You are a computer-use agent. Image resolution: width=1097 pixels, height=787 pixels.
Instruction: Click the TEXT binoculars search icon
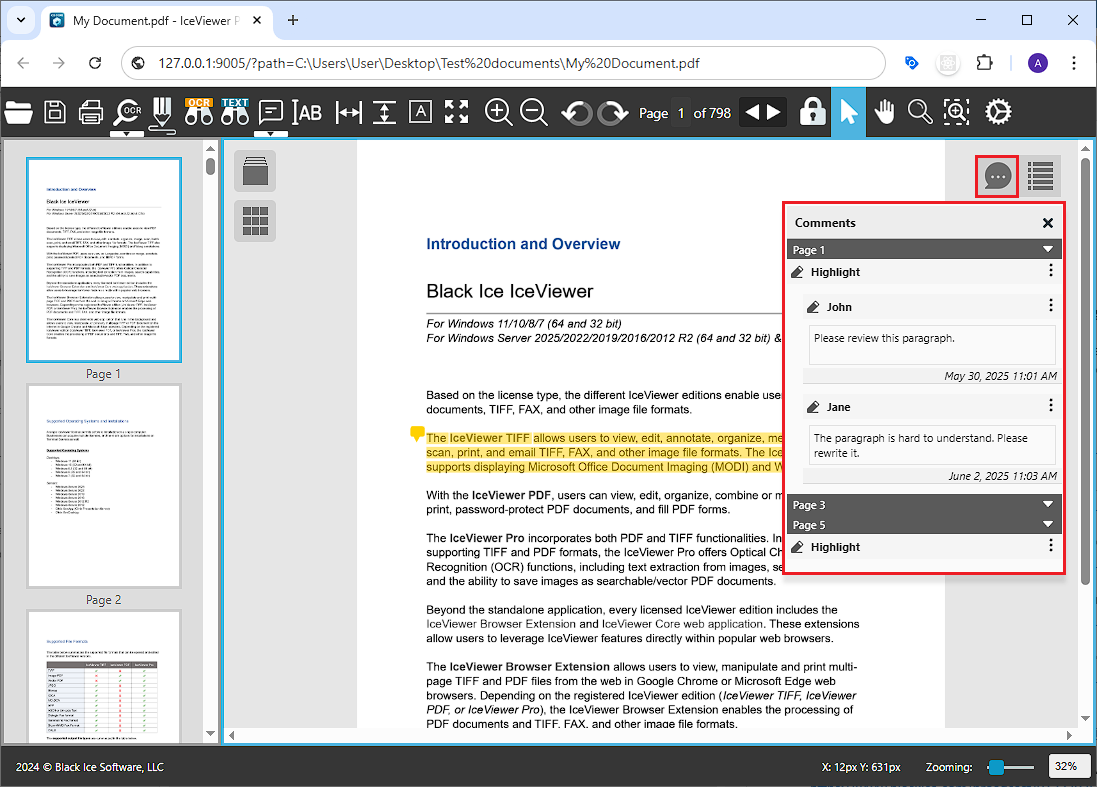coord(235,112)
